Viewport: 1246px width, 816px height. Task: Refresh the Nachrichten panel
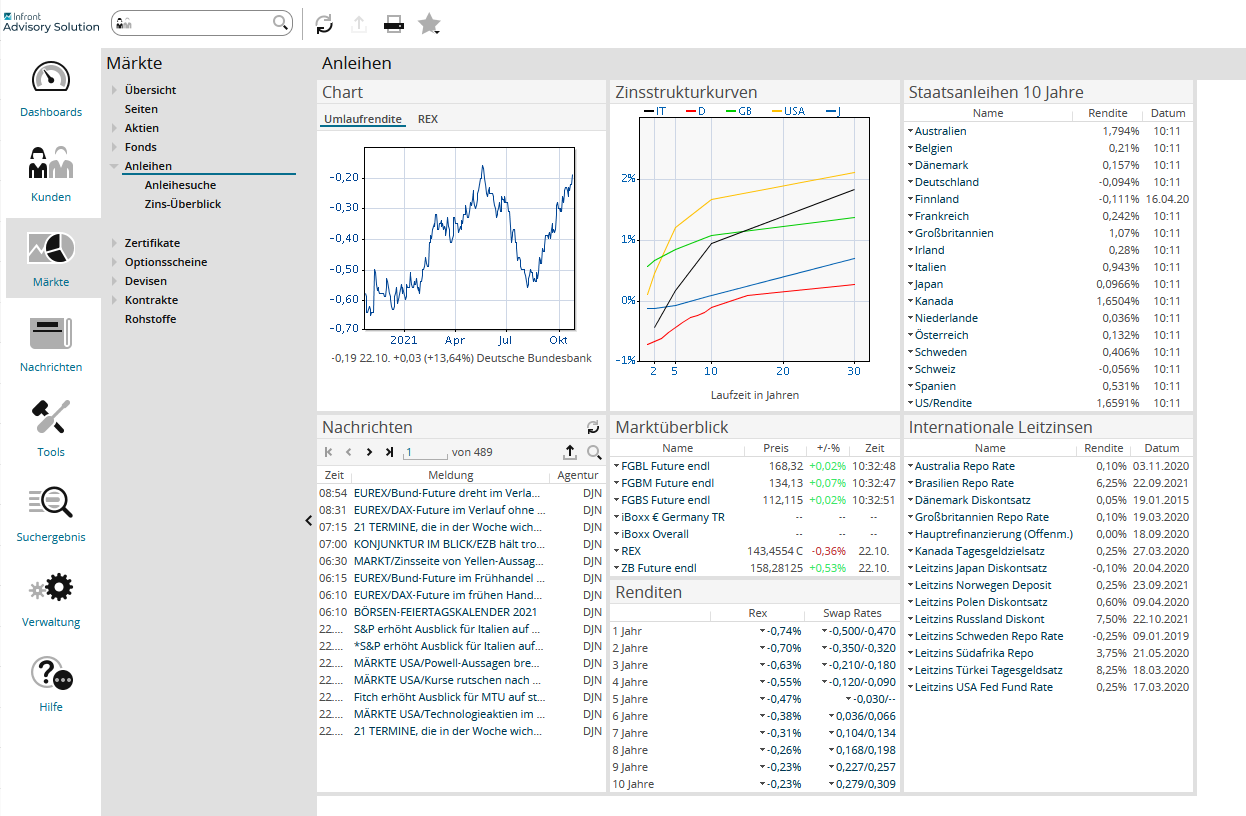[593, 427]
